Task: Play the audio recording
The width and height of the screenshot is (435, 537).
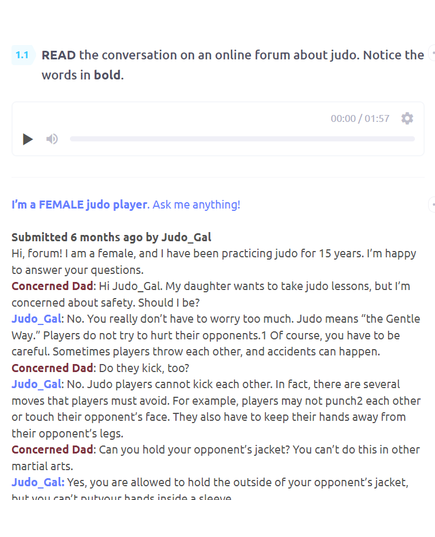Action: [27, 139]
